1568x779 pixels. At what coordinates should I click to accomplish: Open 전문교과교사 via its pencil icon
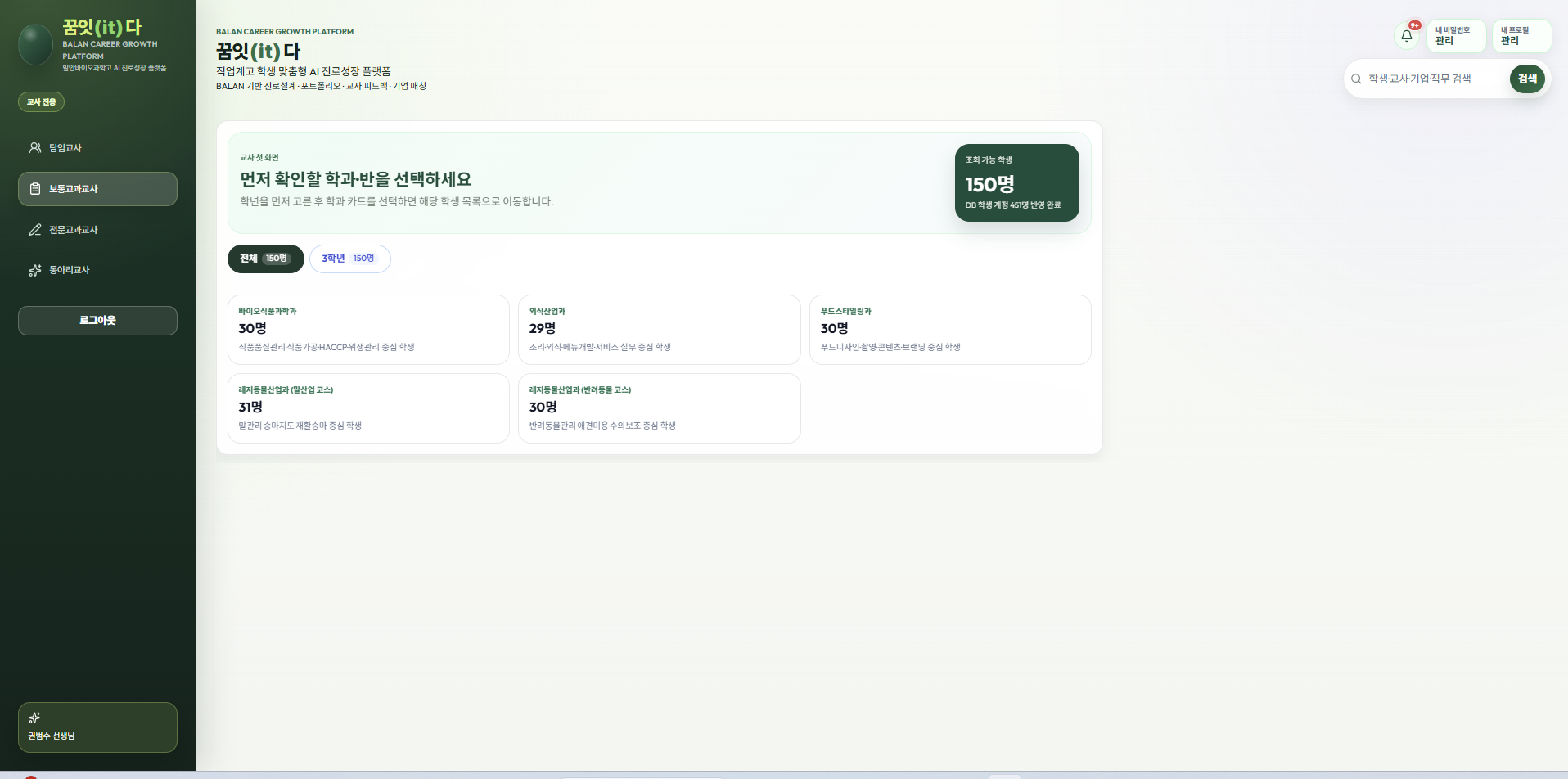(35, 230)
